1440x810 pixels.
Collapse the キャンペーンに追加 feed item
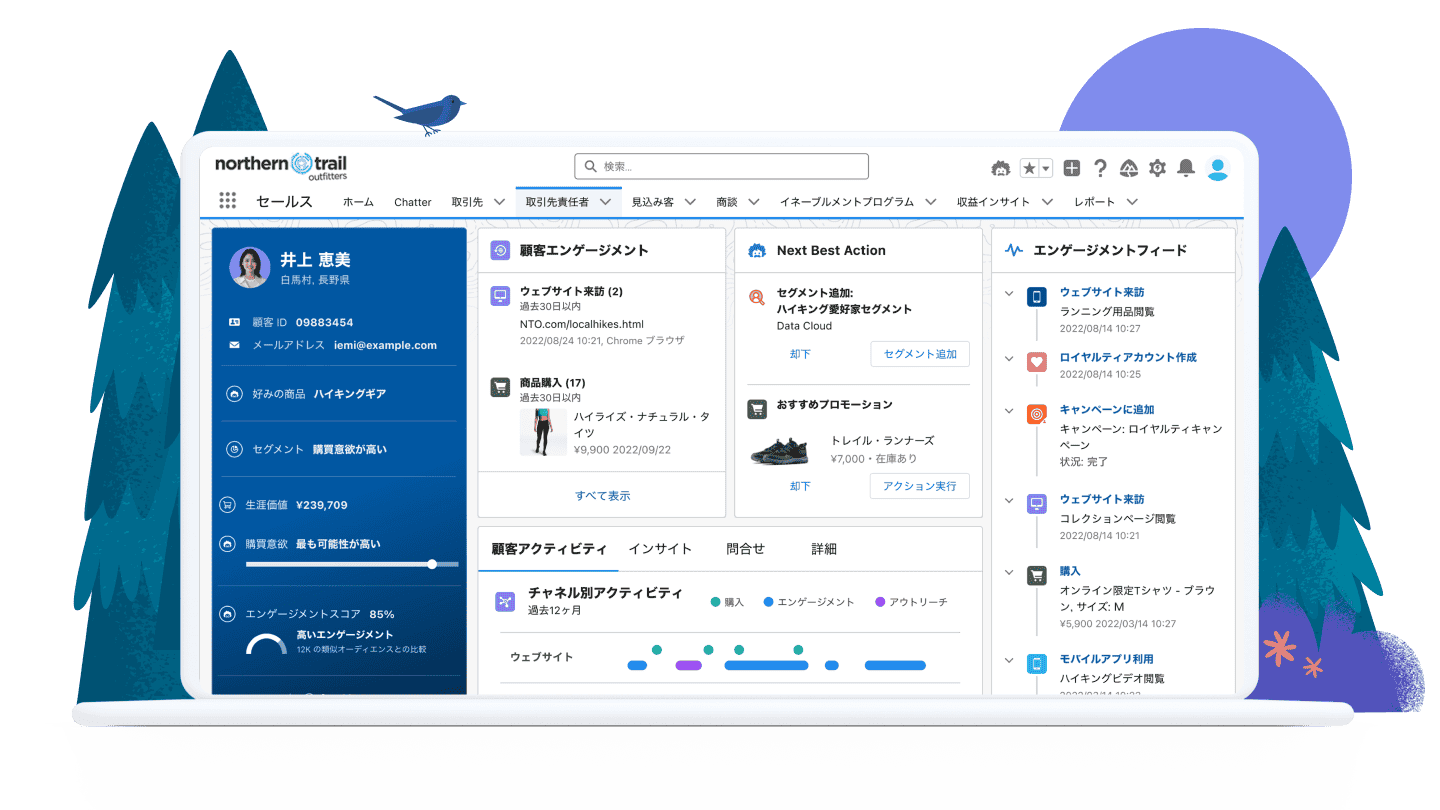(x=1010, y=410)
